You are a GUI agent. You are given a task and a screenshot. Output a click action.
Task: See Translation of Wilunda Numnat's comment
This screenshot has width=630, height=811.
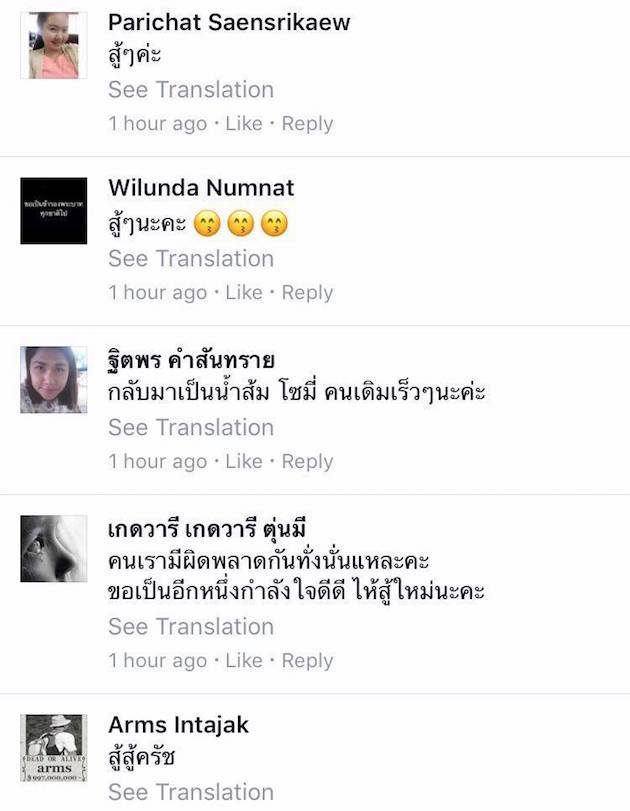point(191,258)
